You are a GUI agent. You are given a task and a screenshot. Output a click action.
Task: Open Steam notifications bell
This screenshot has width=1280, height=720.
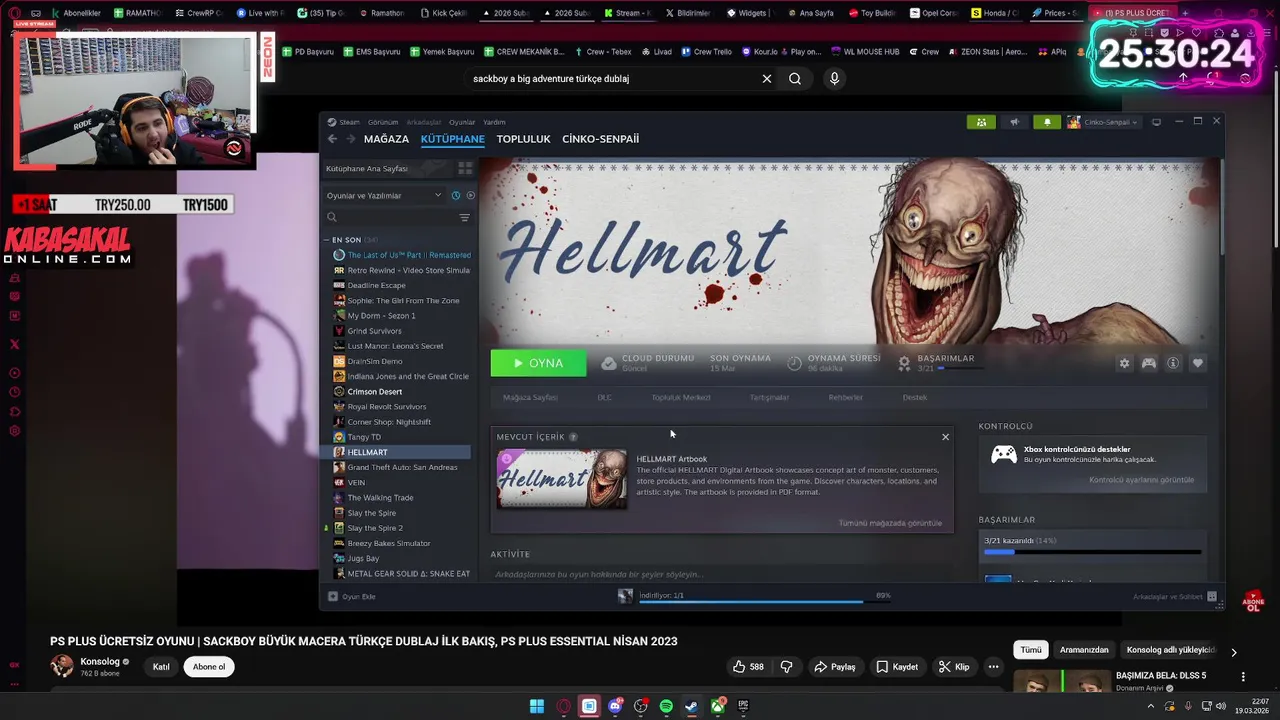tap(1047, 122)
